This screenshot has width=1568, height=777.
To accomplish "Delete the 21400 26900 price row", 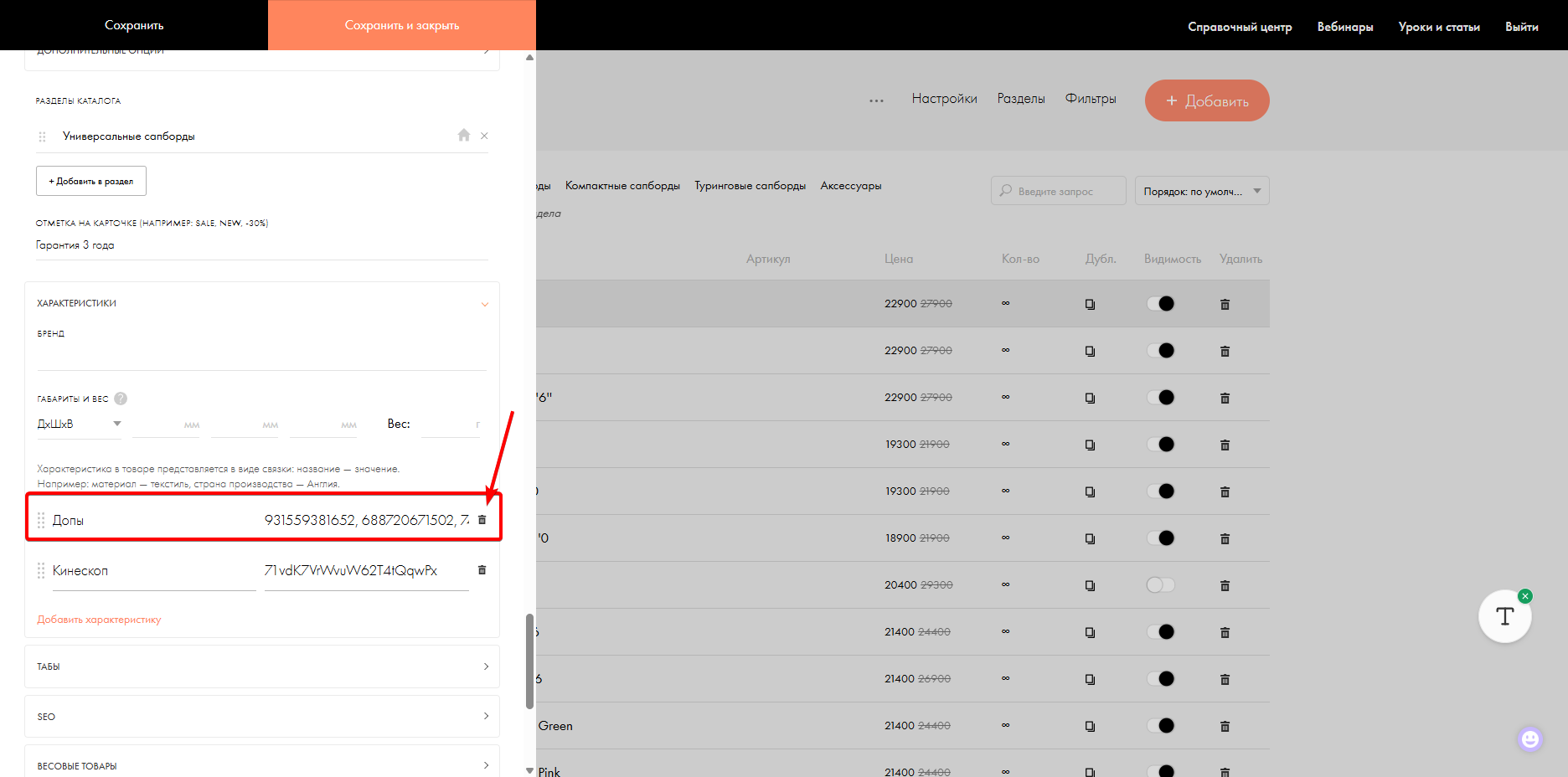I will [x=1225, y=679].
